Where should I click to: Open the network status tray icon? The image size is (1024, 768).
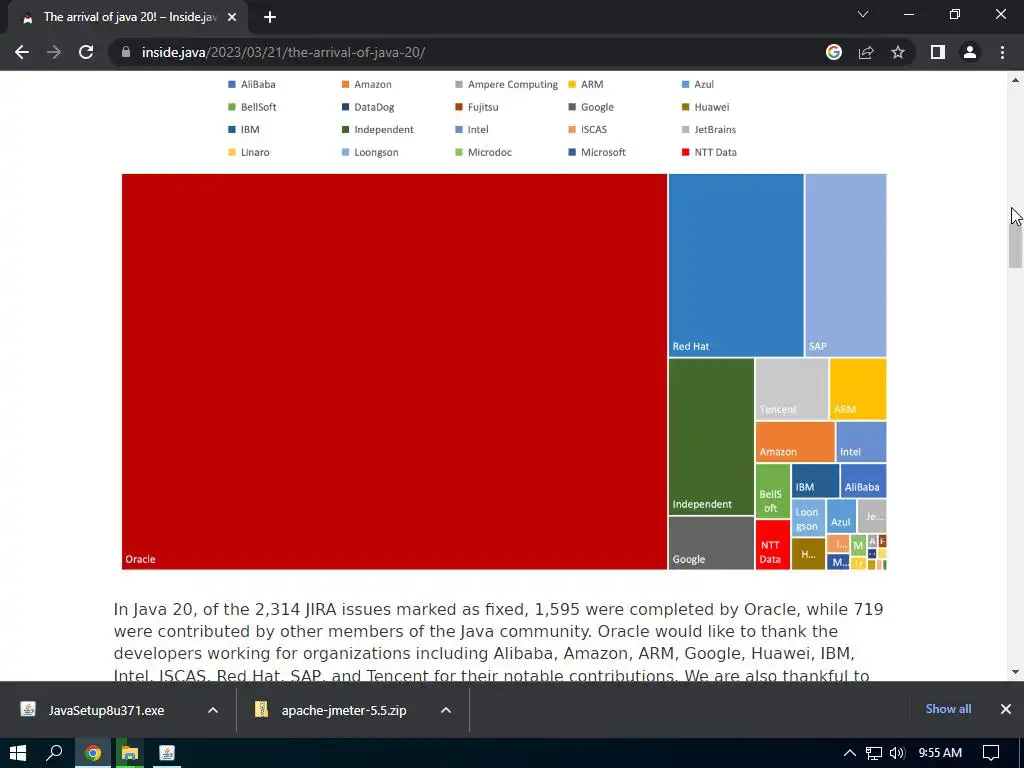click(x=874, y=753)
